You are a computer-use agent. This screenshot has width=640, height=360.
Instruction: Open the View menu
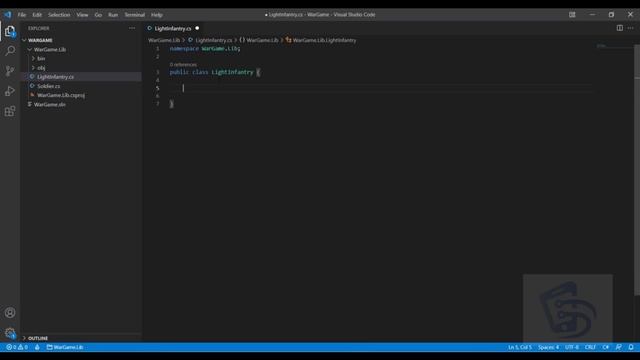(82, 15)
